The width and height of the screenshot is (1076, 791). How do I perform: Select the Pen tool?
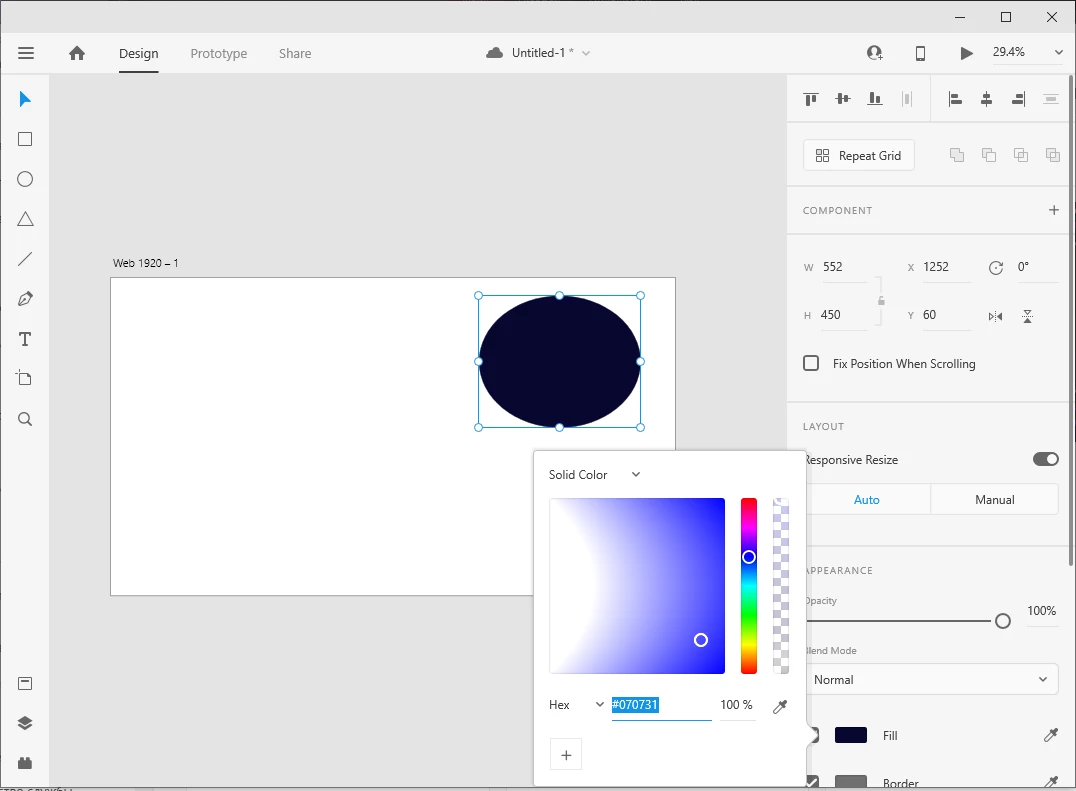pos(25,299)
